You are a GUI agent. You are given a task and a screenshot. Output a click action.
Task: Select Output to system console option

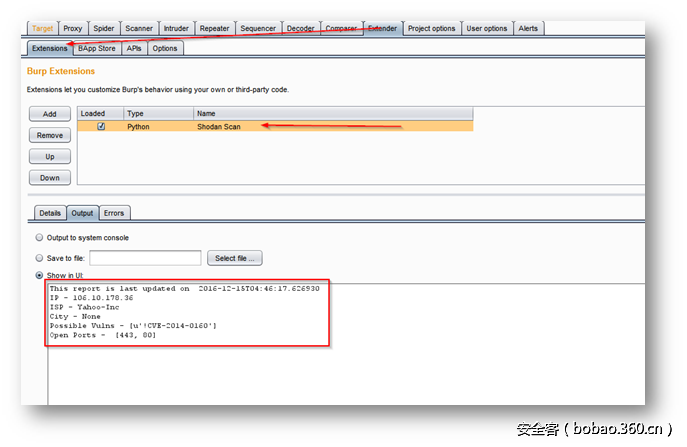(39, 238)
